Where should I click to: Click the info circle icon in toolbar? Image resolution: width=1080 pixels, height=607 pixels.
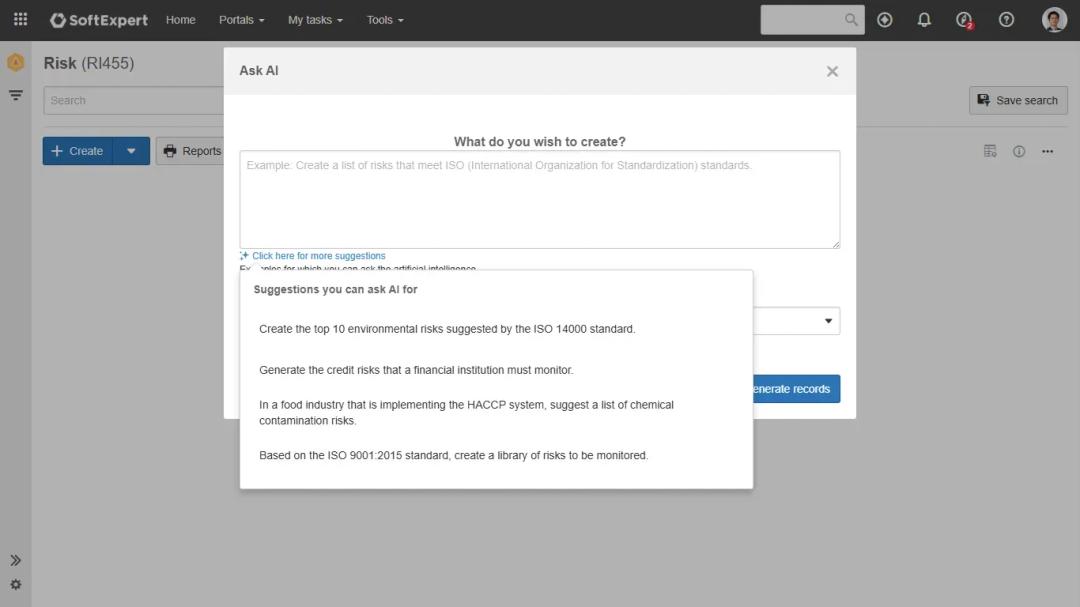pyautogui.click(x=1019, y=151)
